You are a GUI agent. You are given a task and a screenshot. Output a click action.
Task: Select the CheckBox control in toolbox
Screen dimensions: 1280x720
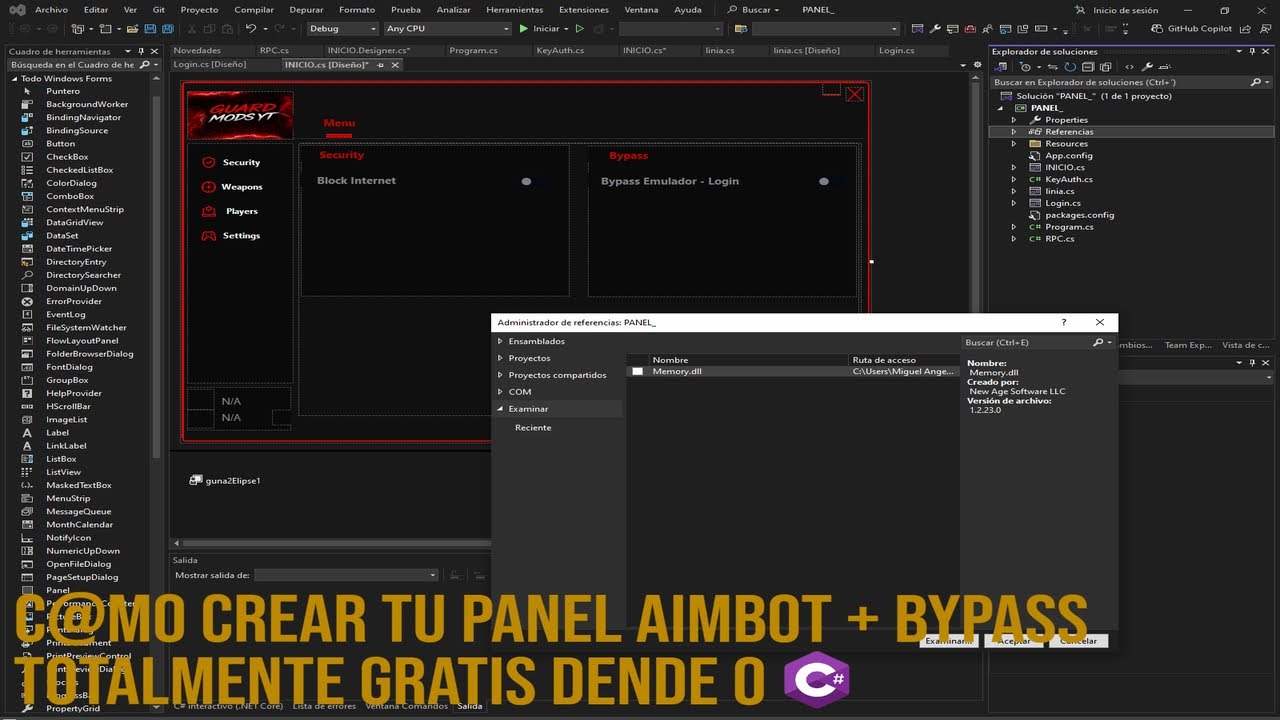point(67,157)
